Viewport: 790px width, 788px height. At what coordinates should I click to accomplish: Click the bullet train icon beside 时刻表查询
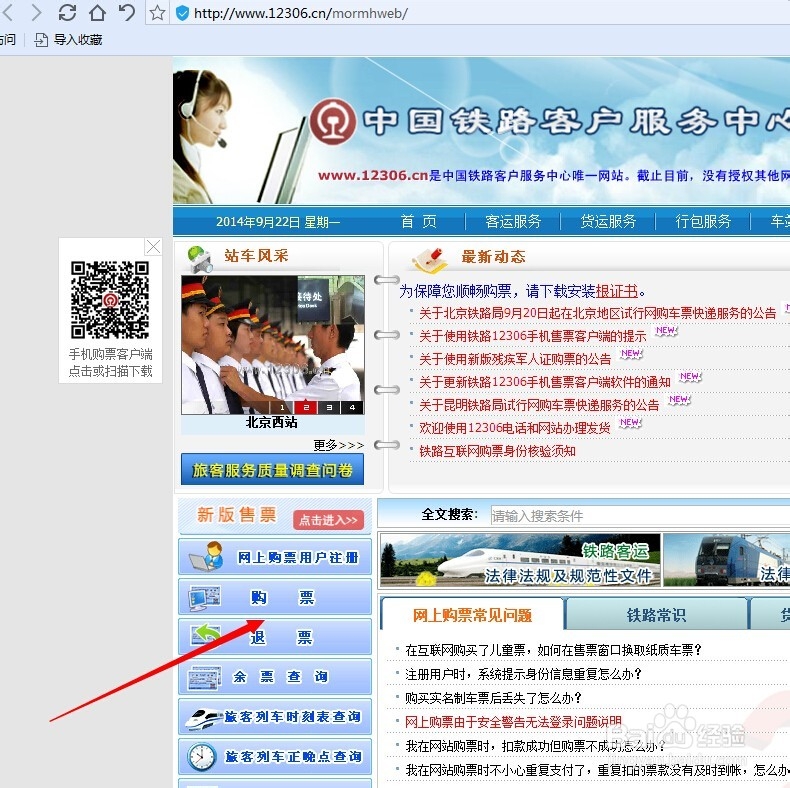204,718
